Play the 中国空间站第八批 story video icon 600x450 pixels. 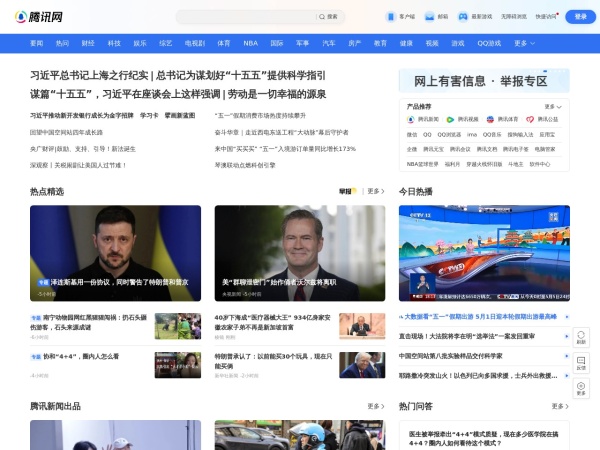567,356
